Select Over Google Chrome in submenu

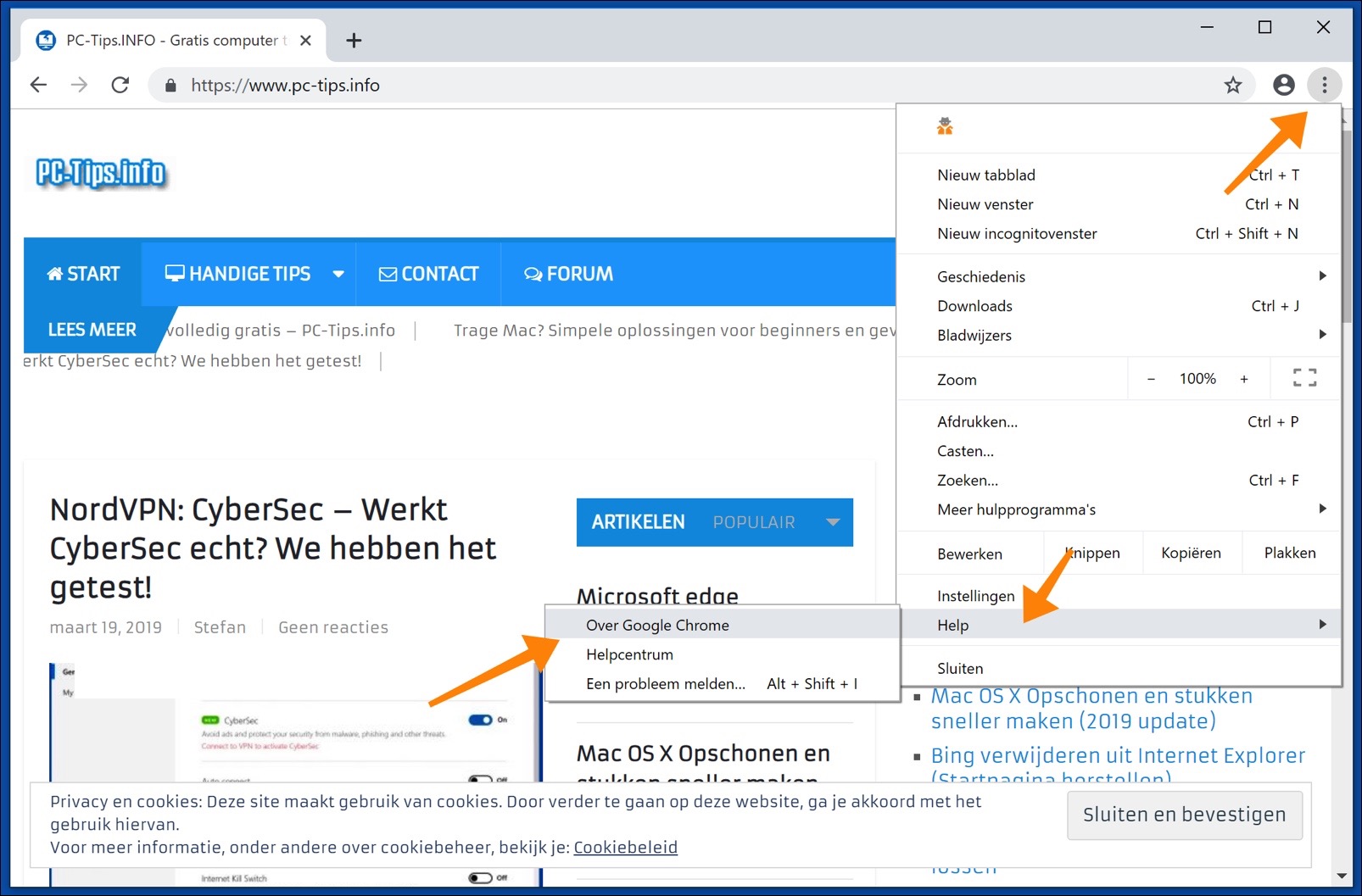[722, 625]
